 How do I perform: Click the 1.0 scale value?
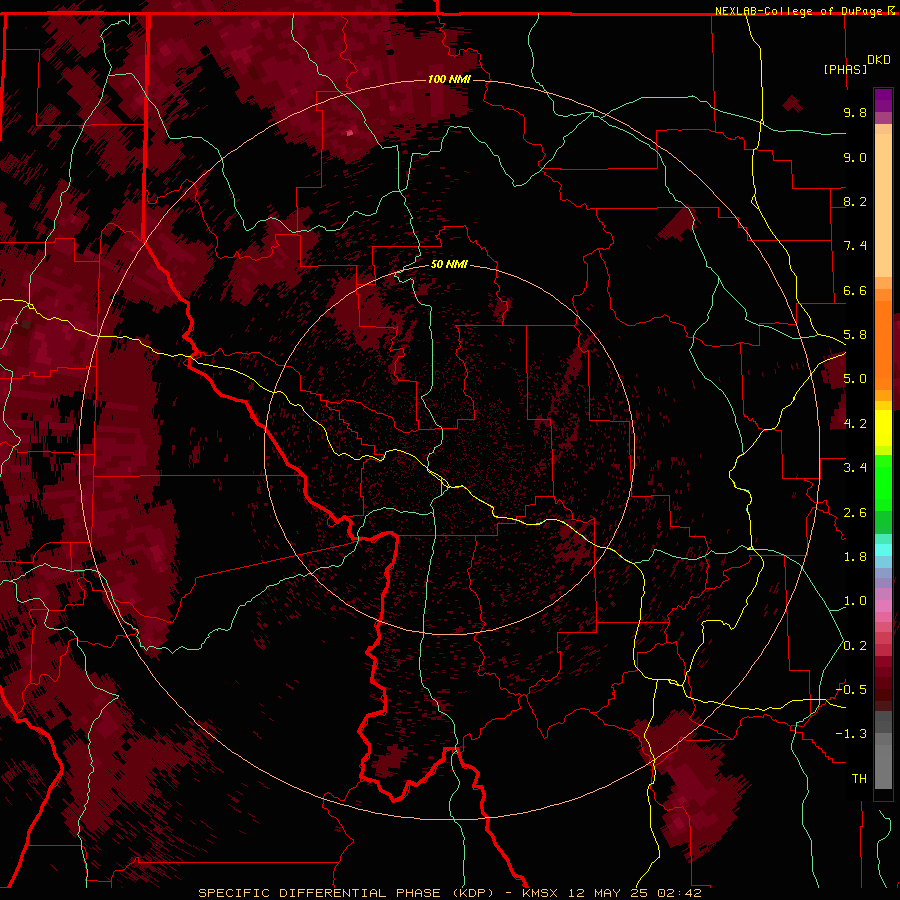coord(855,601)
